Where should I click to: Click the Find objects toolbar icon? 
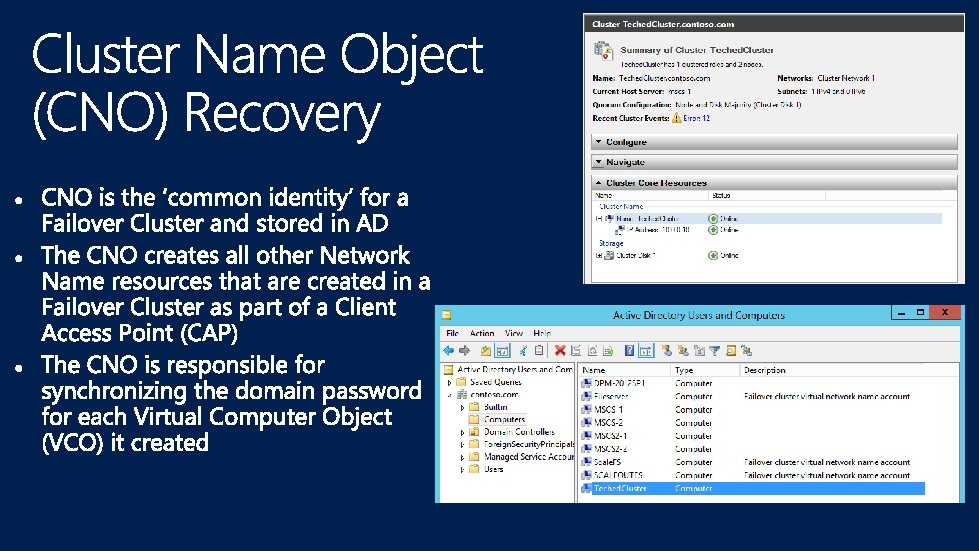[731, 351]
